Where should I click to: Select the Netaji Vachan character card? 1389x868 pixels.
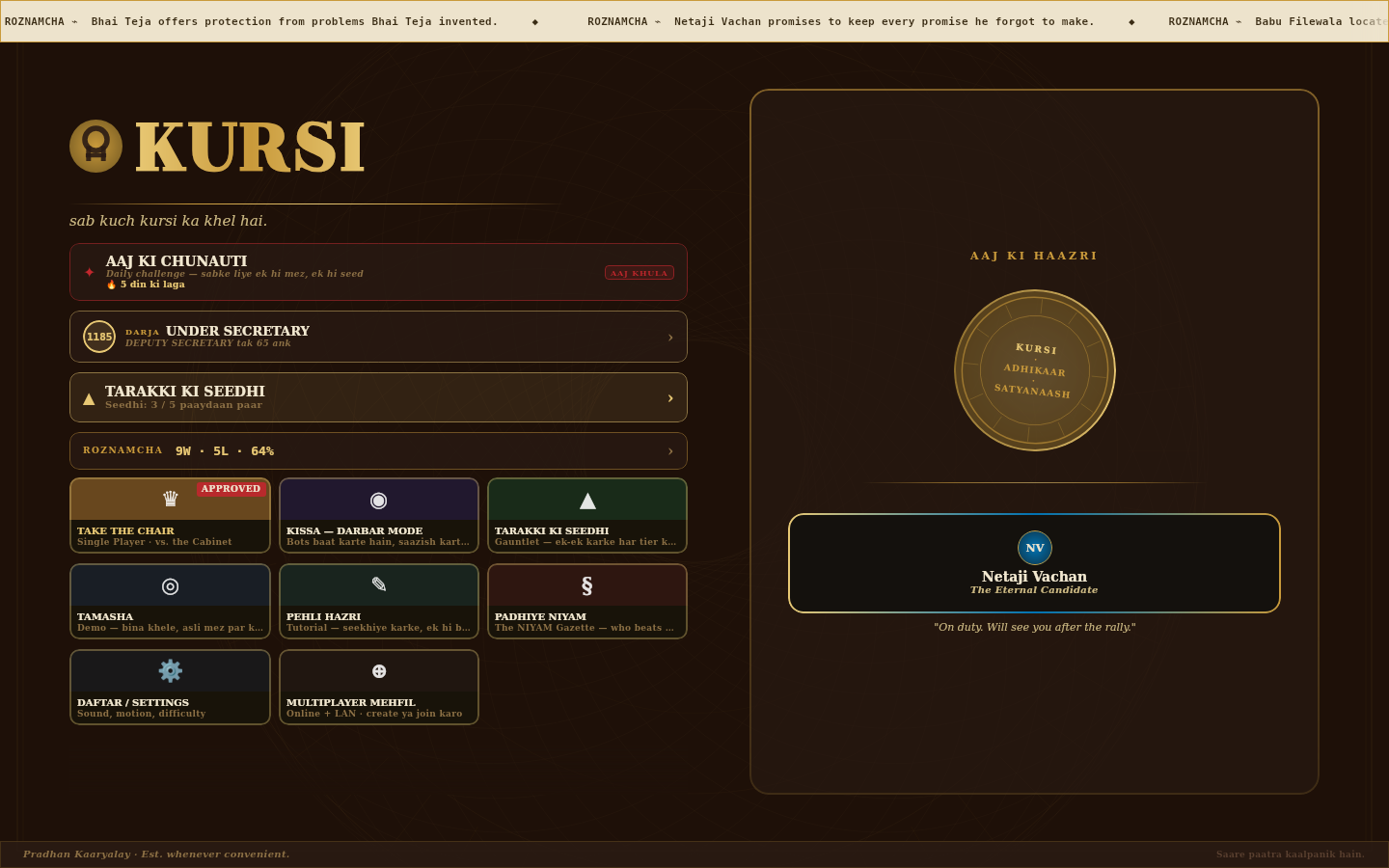point(1034,563)
